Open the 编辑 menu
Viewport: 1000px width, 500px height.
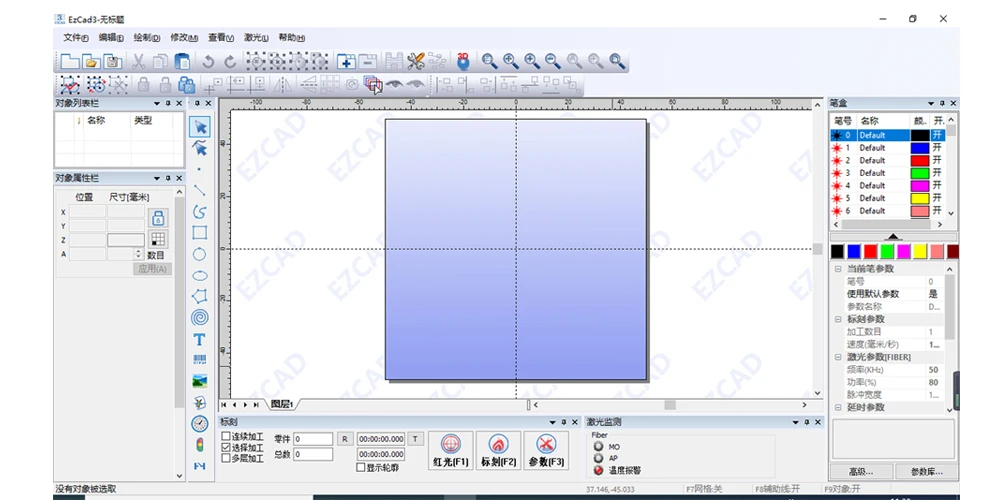pyautogui.click(x=111, y=38)
